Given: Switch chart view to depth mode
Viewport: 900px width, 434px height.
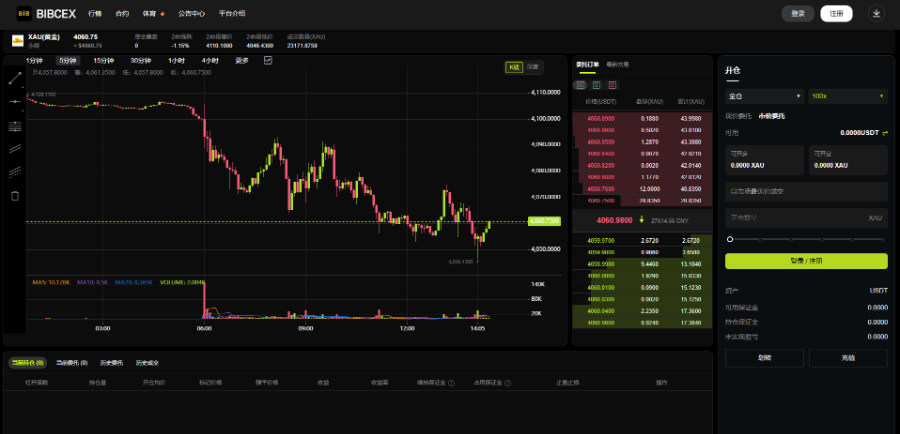Looking at the screenshot, I should click(x=532, y=67).
